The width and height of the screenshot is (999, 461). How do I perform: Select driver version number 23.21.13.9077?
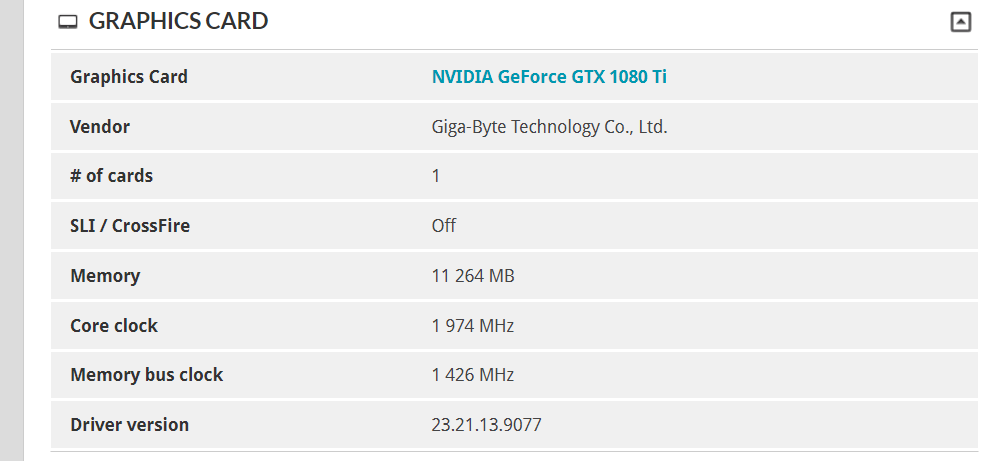pyautogui.click(x=486, y=425)
